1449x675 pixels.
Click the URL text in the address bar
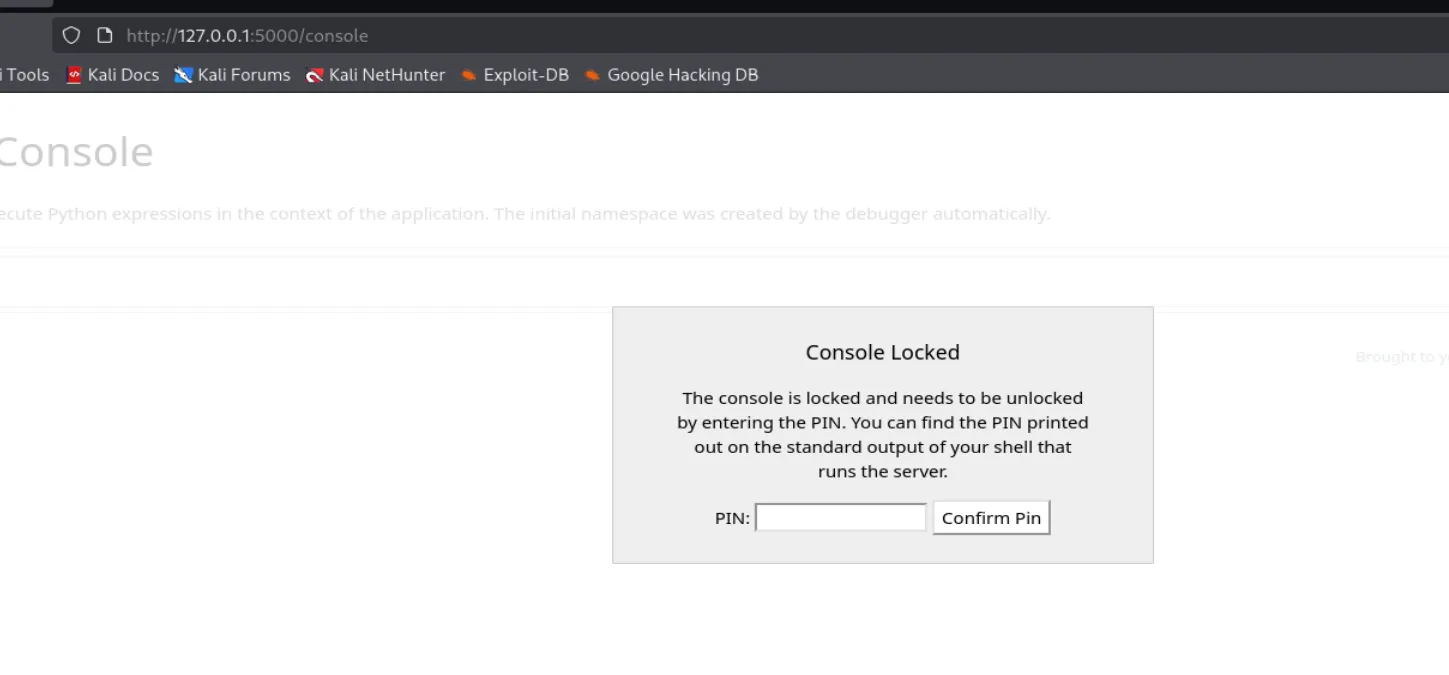pos(247,36)
